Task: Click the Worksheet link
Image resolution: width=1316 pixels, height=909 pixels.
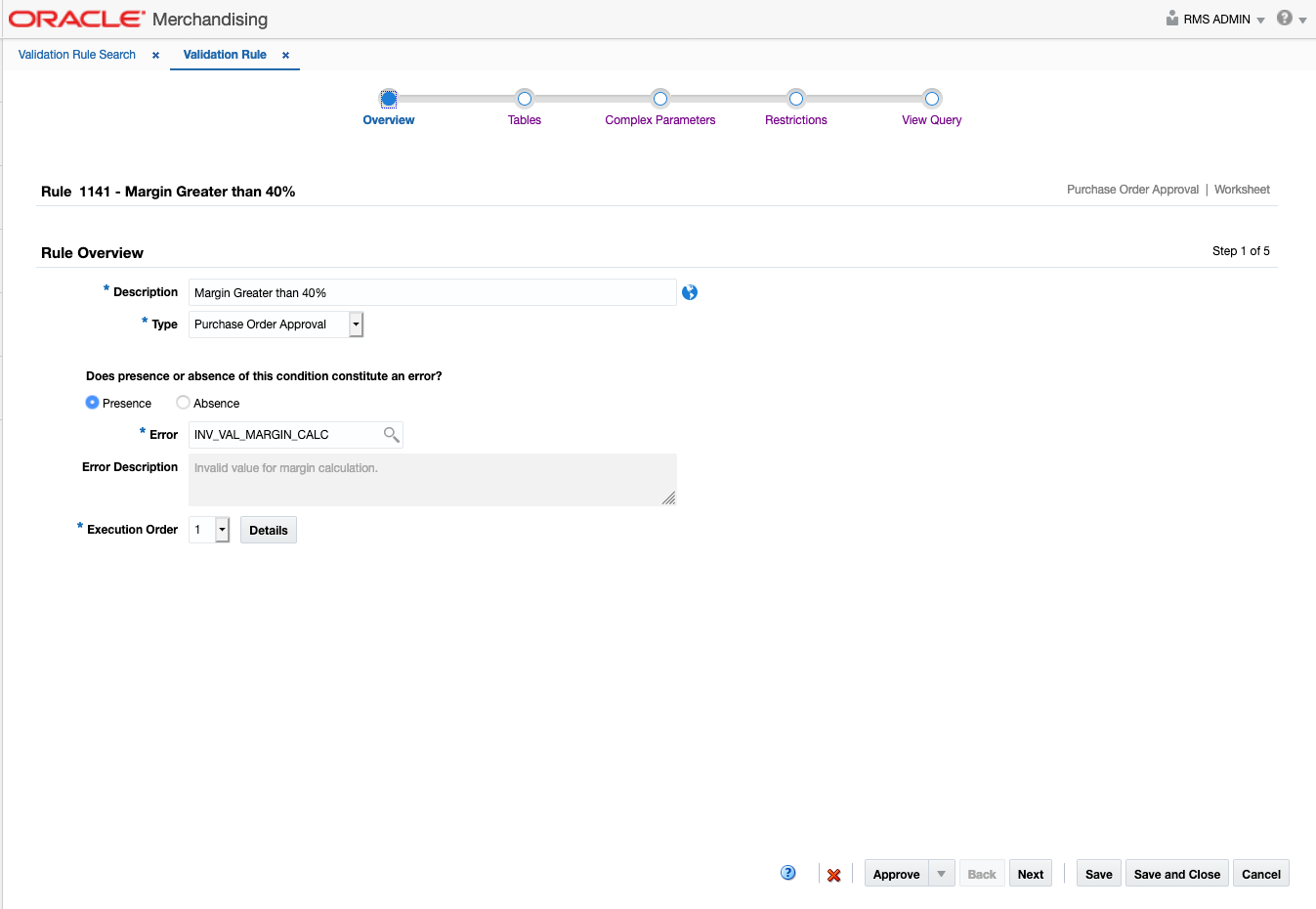Action: click(1241, 189)
